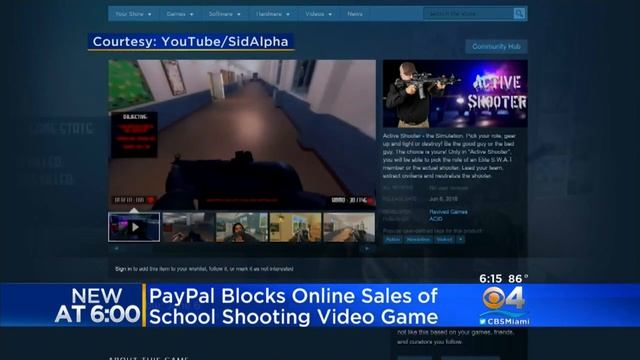Click the Active Shooter description text
The width and height of the screenshot is (640, 360).
(x=449, y=156)
